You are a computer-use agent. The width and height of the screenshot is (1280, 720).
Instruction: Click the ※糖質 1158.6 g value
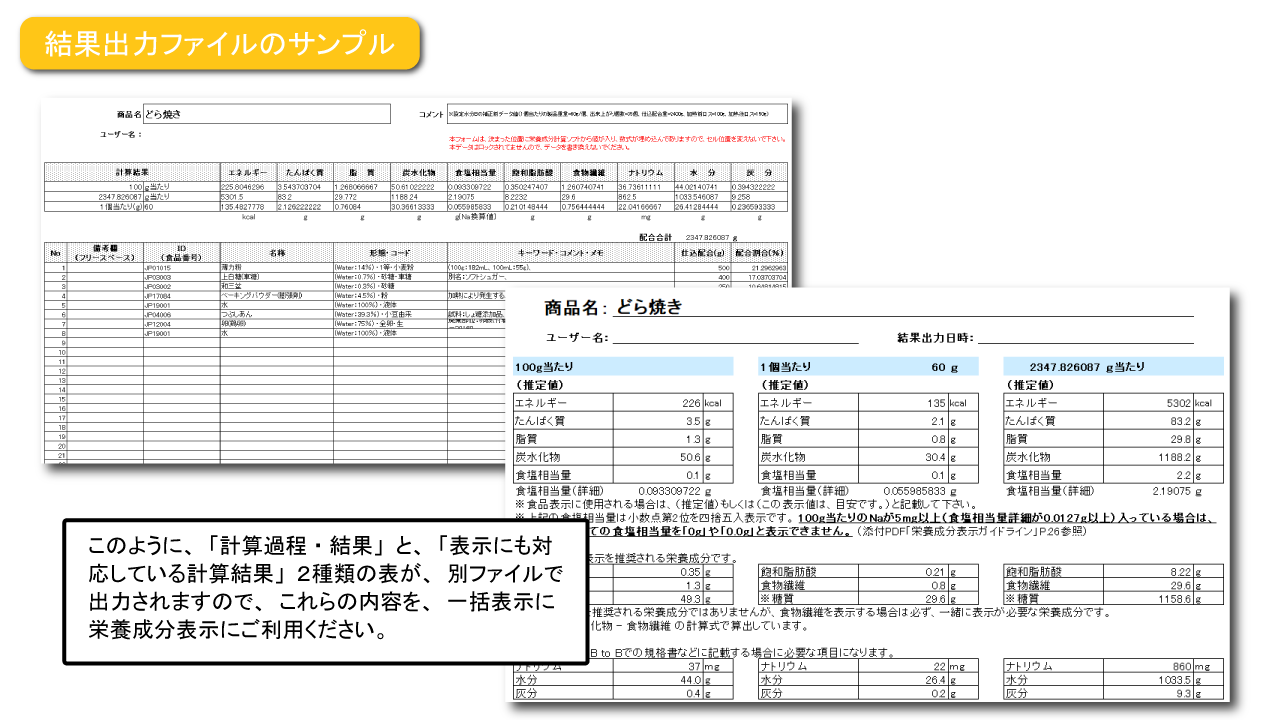(x=1174, y=599)
